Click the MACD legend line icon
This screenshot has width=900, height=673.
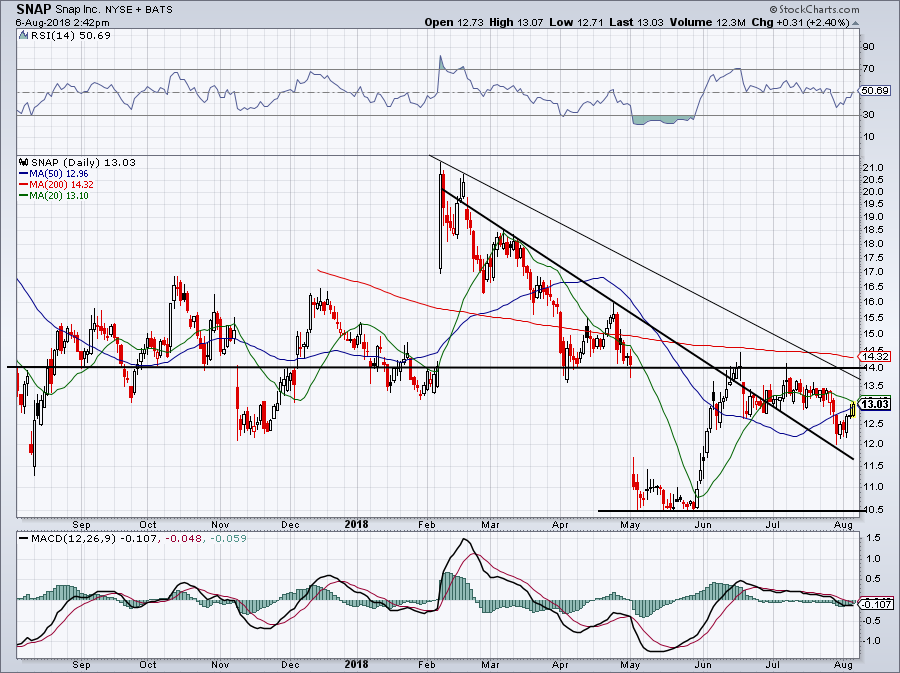pyautogui.click(x=23, y=538)
